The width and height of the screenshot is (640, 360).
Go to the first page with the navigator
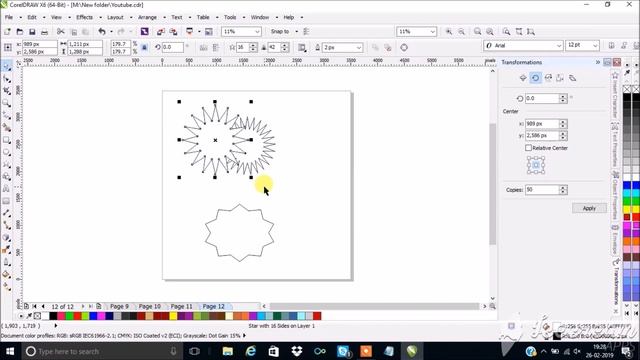(34, 306)
